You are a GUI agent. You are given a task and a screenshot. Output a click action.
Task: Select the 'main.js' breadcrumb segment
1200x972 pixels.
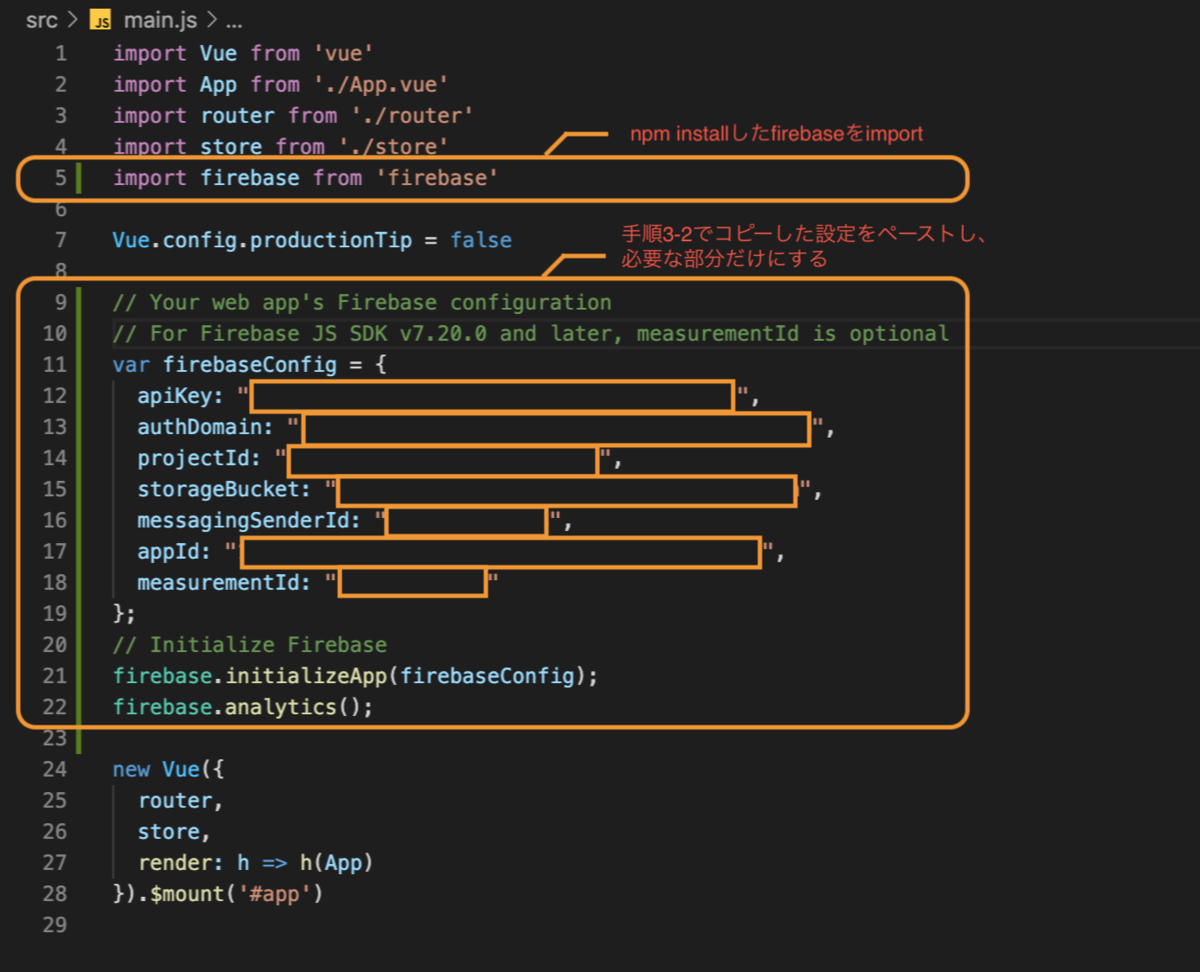[x=161, y=20]
